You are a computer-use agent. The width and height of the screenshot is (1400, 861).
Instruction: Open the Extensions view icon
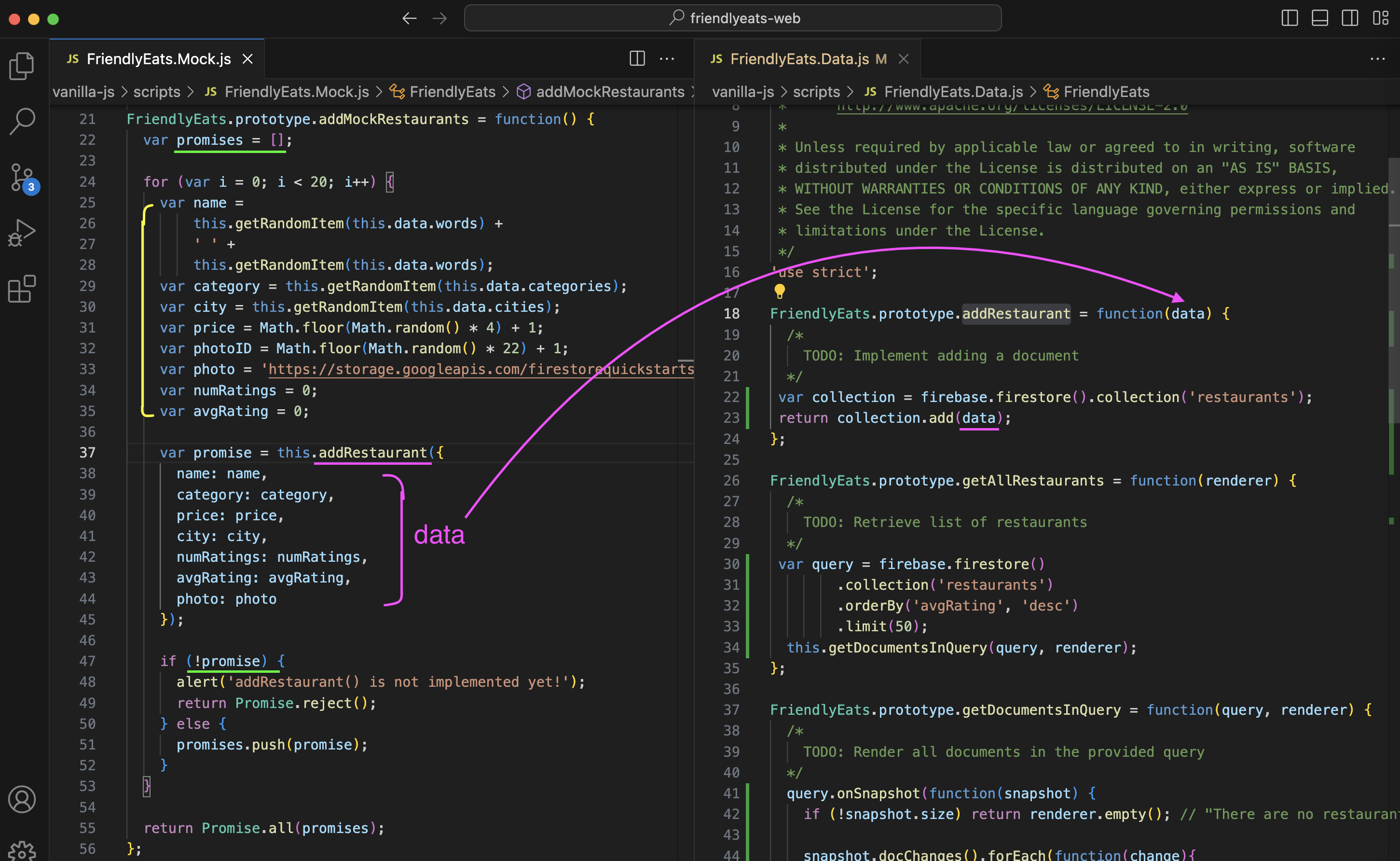tap(22, 289)
